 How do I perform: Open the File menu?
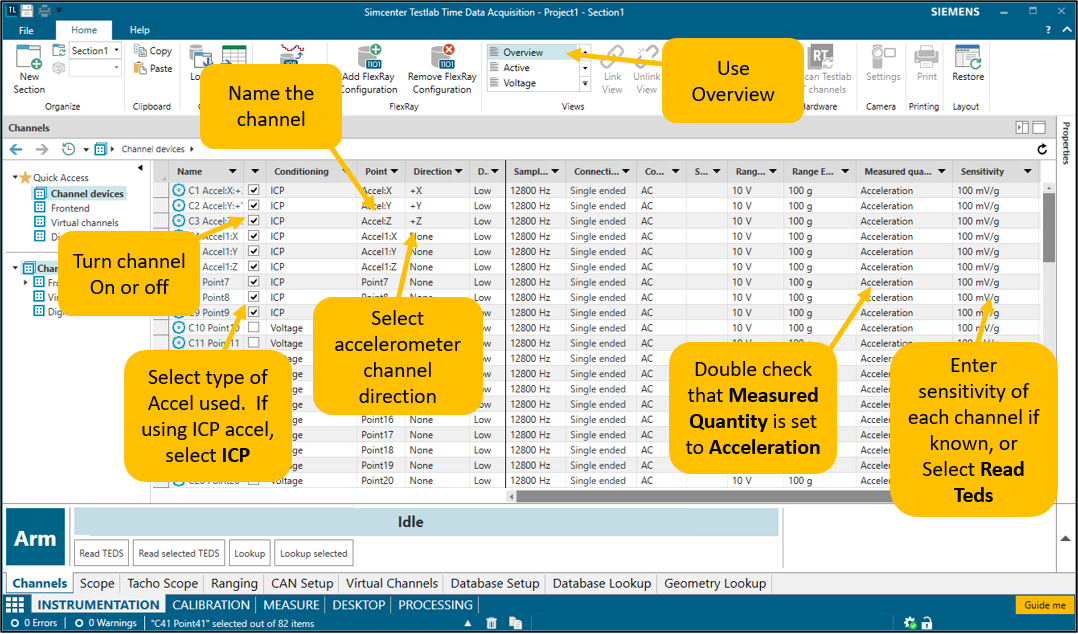click(26, 30)
